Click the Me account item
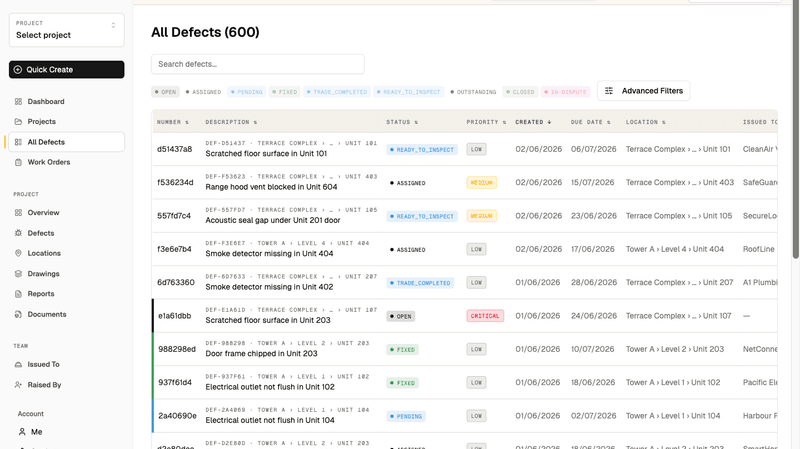This screenshot has height=449, width=800. point(66,432)
